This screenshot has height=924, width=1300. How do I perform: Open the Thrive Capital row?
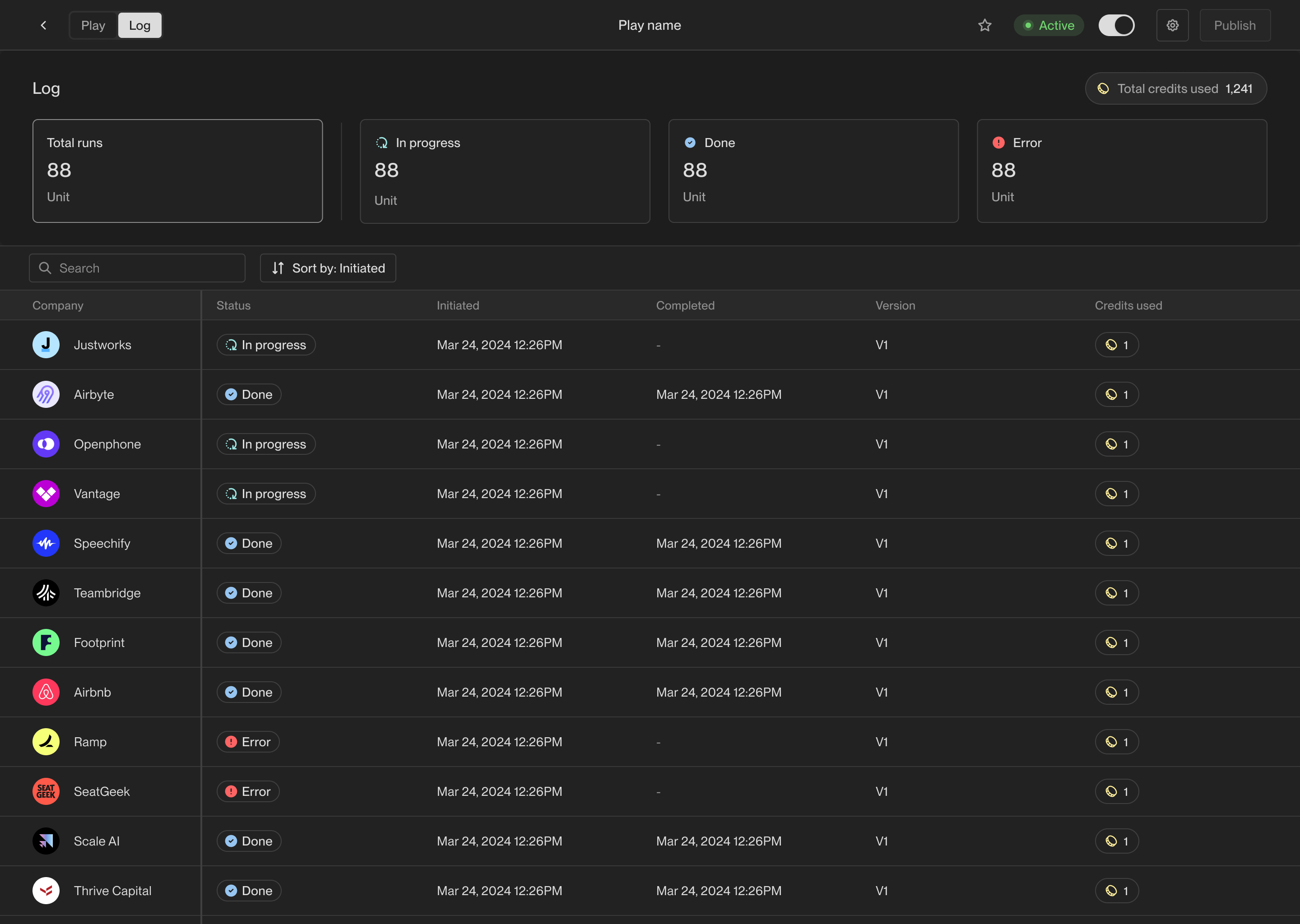tap(113, 891)
